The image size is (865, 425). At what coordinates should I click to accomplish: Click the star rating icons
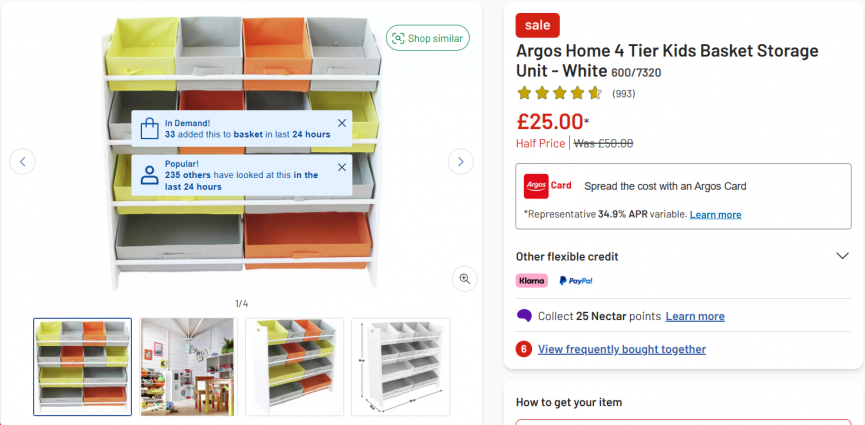coord(559,94)
